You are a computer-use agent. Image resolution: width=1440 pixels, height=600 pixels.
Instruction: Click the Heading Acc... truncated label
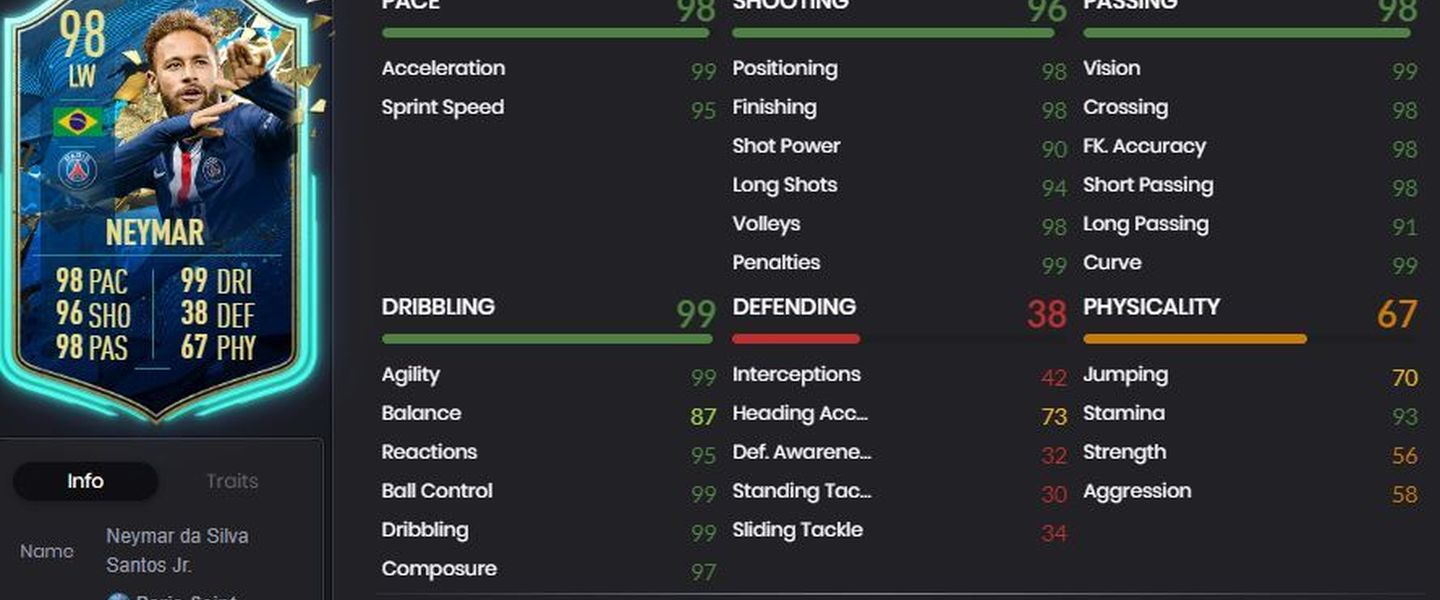(x=800, y=413)
